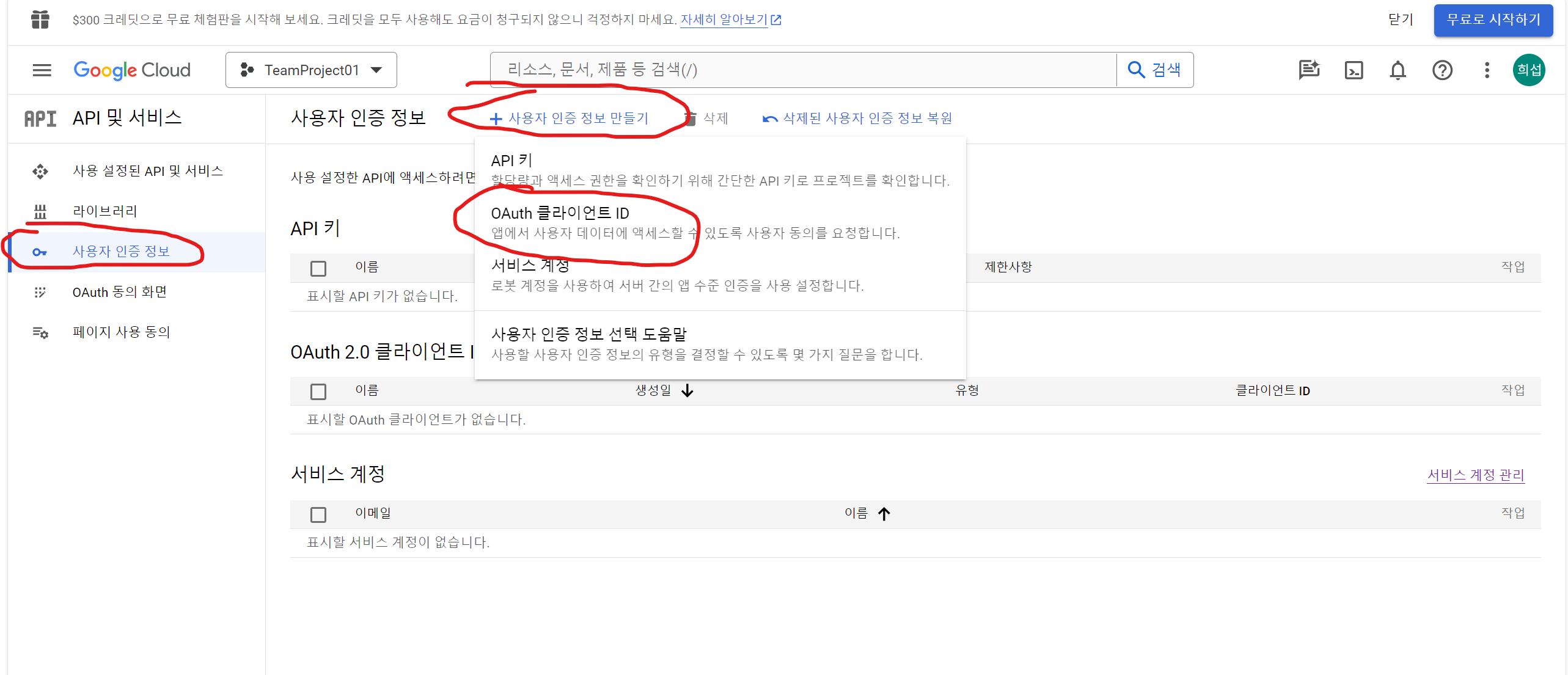The width and height of the screenshot is (1568, 675).
Task: Expand the TeamProject01 project selector
Action: click(x=311, y=70)
